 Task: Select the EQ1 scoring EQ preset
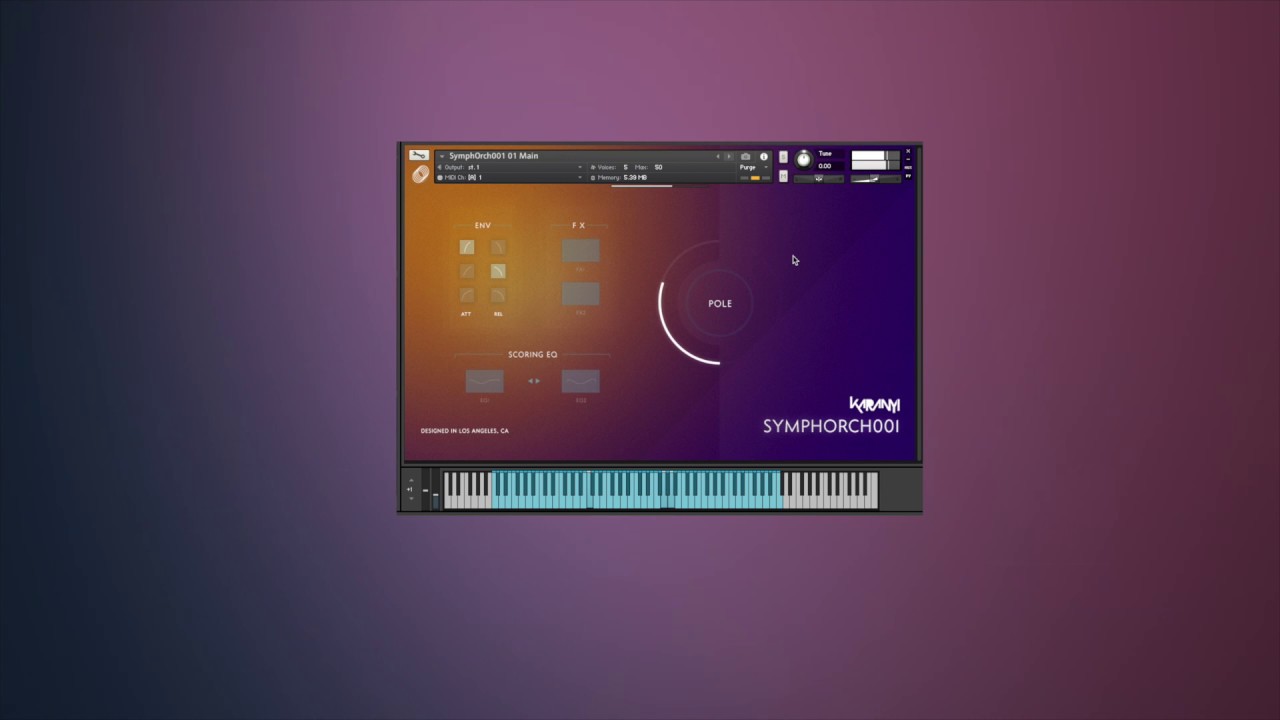484,381
